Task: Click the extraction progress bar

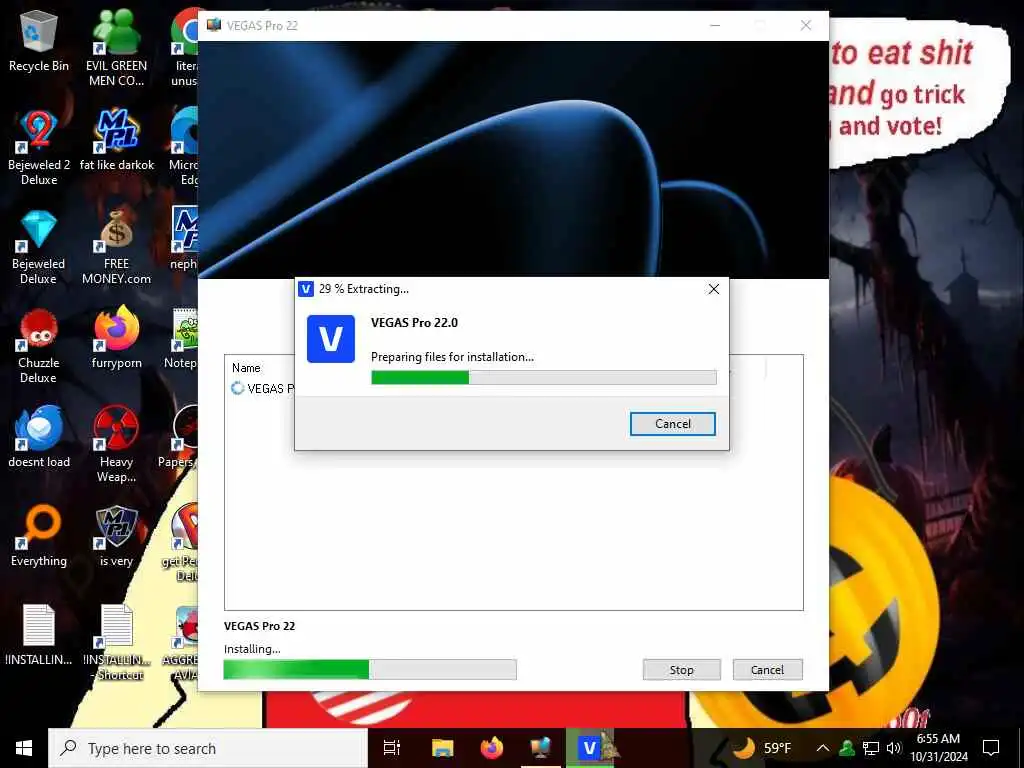Action: 543,377
